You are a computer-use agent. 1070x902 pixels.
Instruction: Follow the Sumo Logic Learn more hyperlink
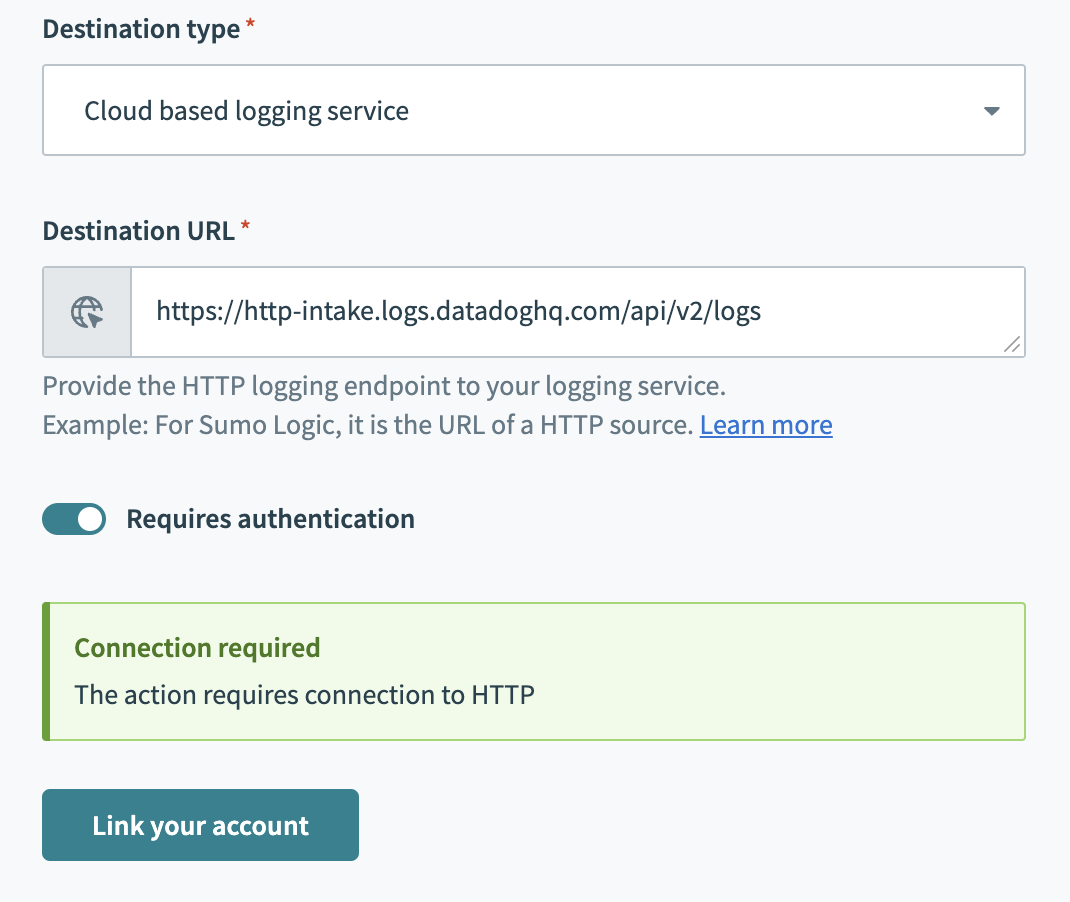[x=765, y=424]
